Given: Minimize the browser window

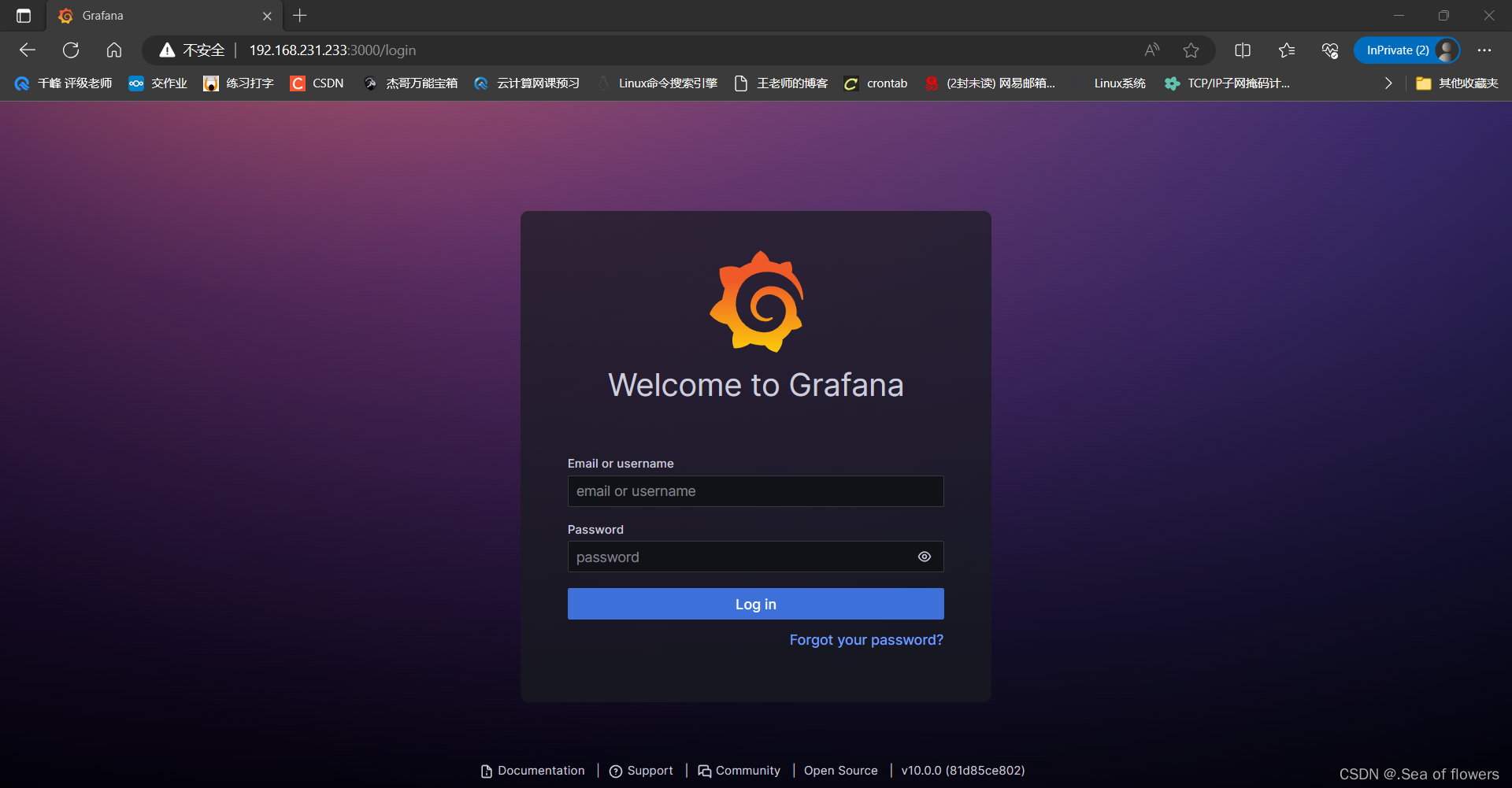Looking at the screenshot, I should (x=1399, y=16).
